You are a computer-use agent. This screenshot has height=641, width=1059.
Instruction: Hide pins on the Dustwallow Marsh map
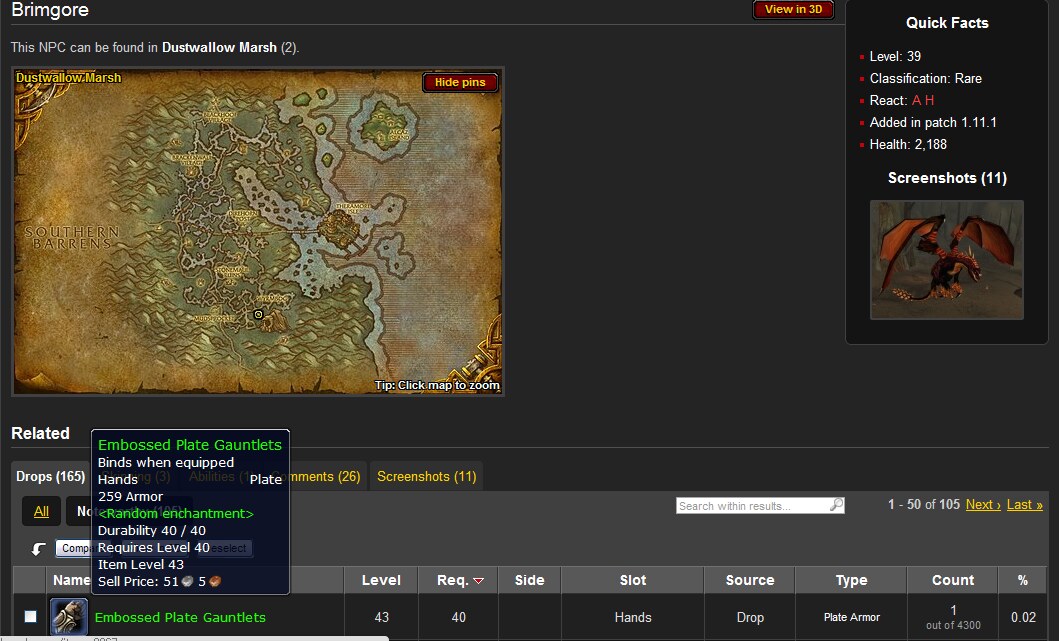[460, 83]
